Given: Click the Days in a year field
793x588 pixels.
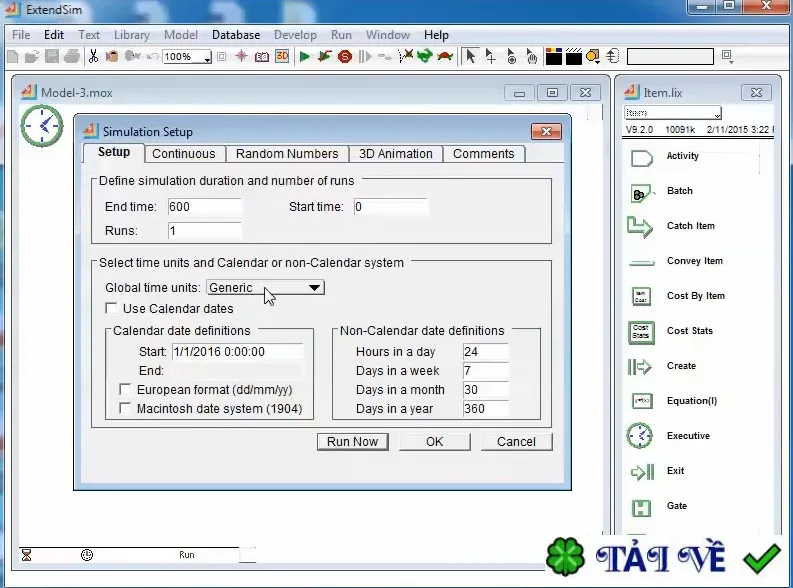Looking at the screenshot, I should [x=486, y=409].
